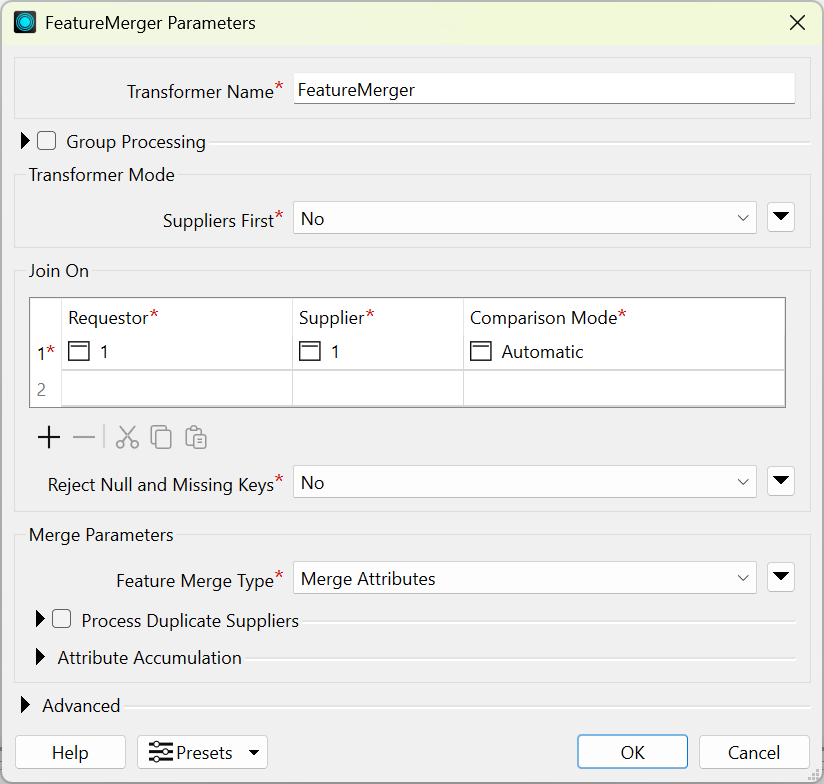Click the Supplier attribute icon in row 1
The height and width of the screenshot is (784, 824).
[x=310, y=351]
